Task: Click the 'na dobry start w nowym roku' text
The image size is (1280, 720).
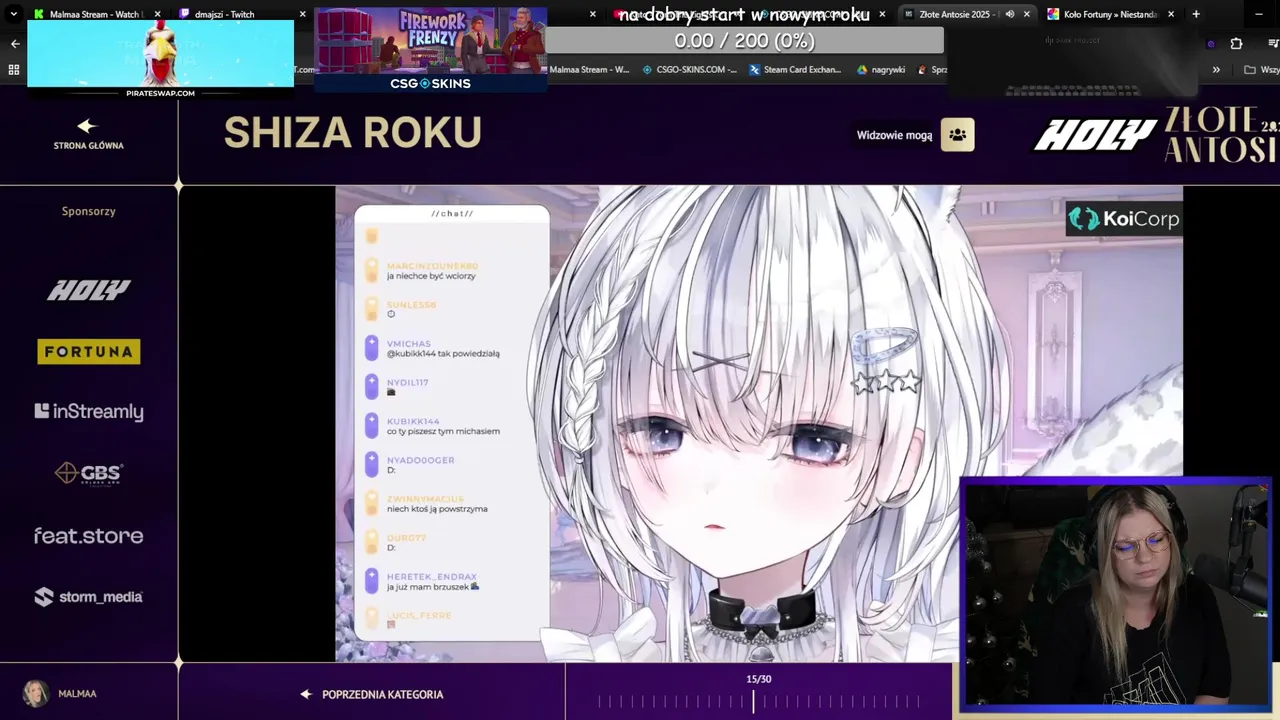Action: tap(744, 15)
